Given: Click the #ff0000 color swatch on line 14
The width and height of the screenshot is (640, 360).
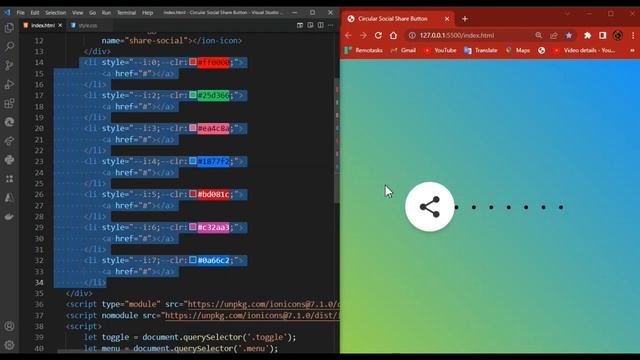Looking at the screenshot, I should click(193, 62).
